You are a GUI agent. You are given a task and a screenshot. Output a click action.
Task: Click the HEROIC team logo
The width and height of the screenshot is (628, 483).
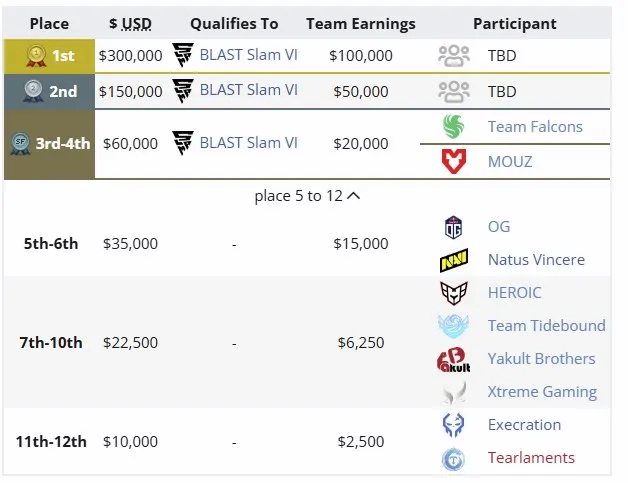[453, 293]
